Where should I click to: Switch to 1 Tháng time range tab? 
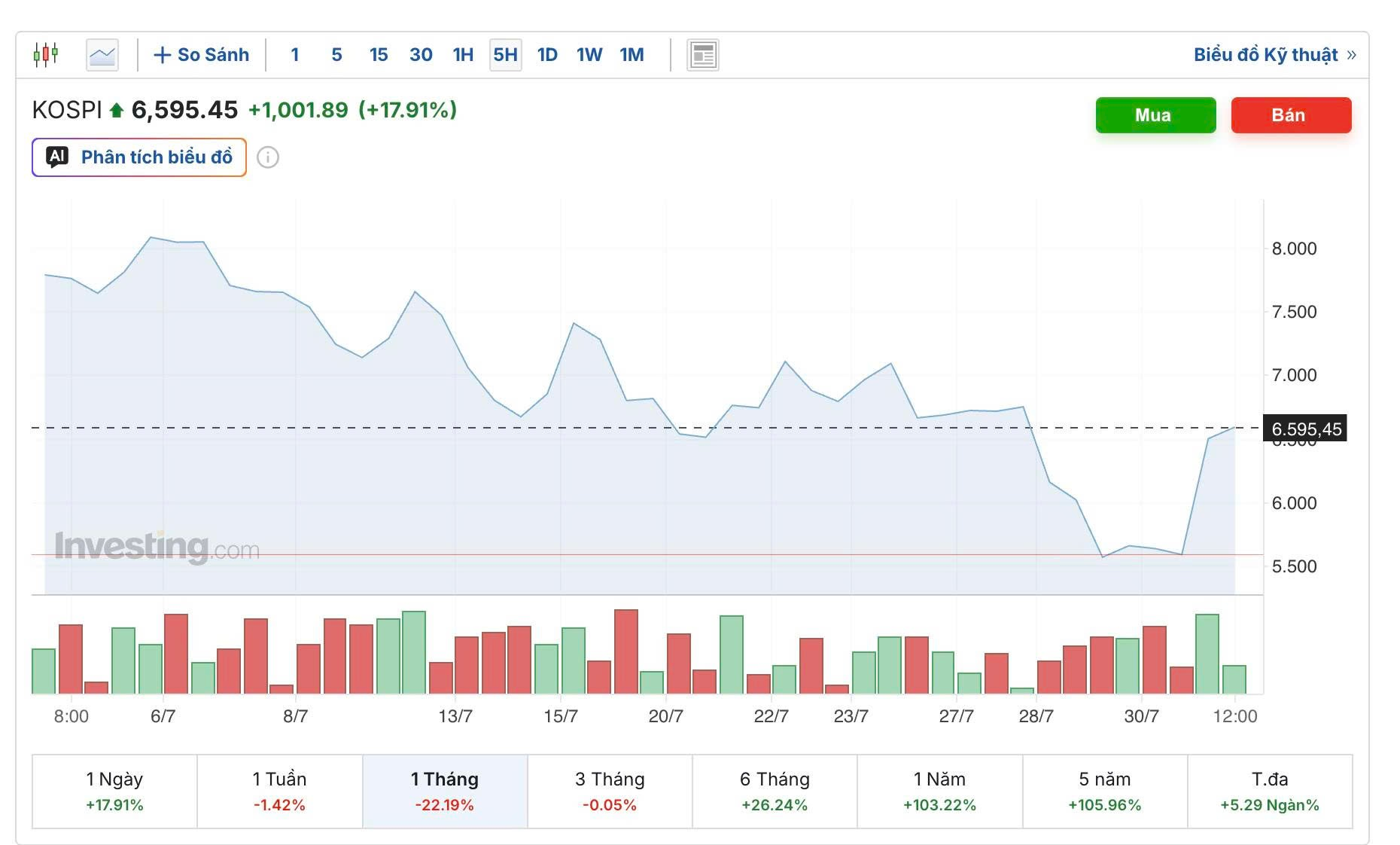pyautogui.click(x=445, y=791)
